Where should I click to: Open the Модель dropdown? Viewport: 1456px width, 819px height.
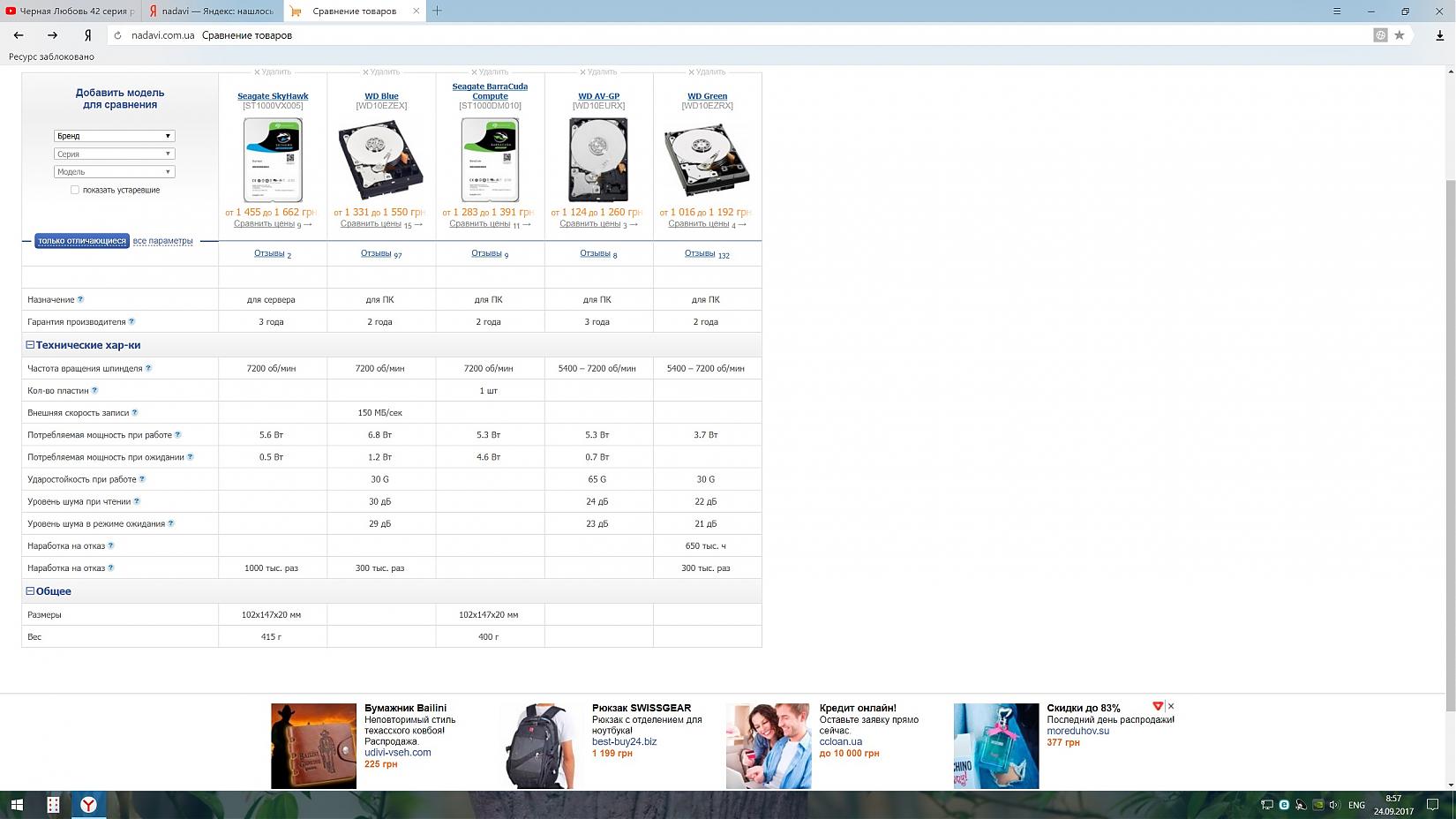(115, 171)
